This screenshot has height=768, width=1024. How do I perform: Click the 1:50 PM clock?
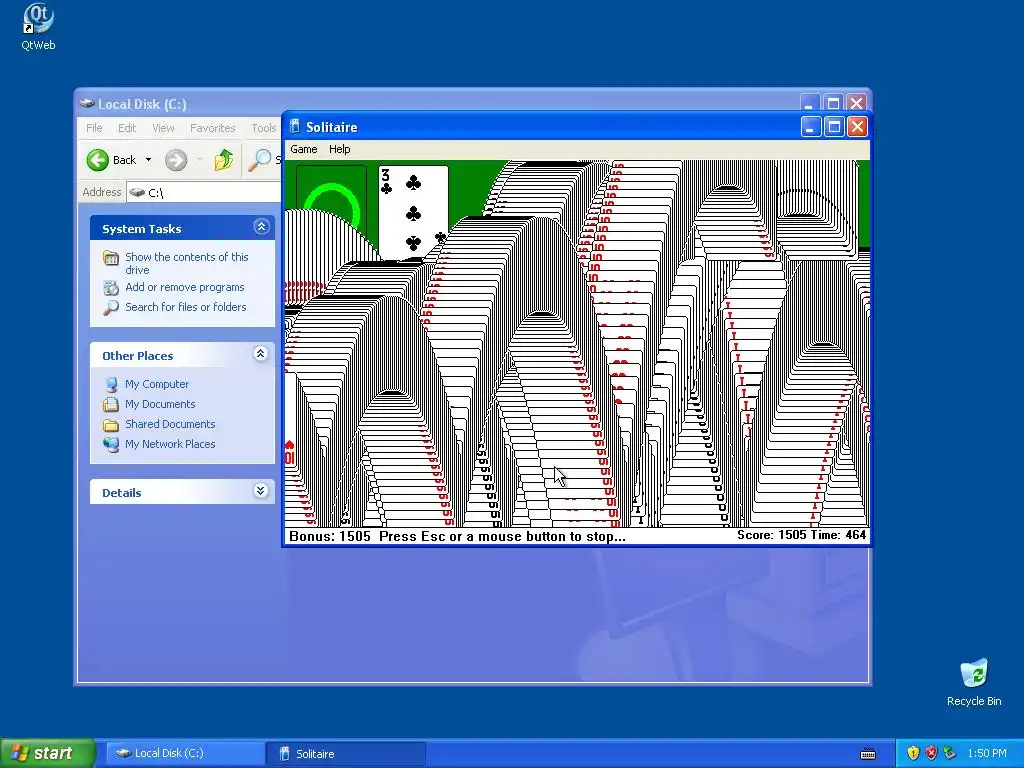(987, 753)
